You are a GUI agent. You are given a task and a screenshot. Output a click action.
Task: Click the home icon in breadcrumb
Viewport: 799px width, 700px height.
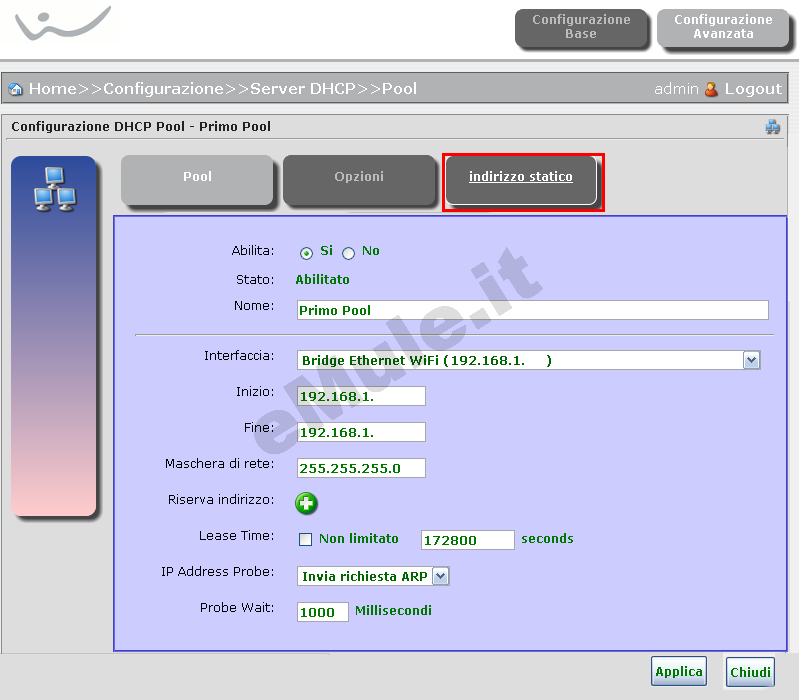16,89
